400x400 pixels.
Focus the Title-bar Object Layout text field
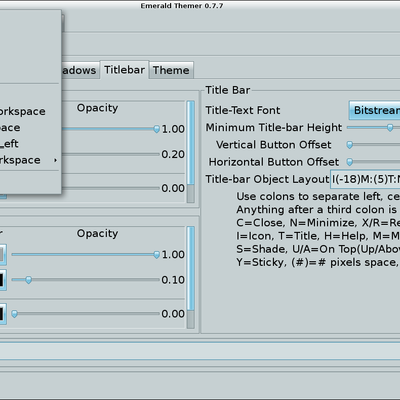[365, 179]
